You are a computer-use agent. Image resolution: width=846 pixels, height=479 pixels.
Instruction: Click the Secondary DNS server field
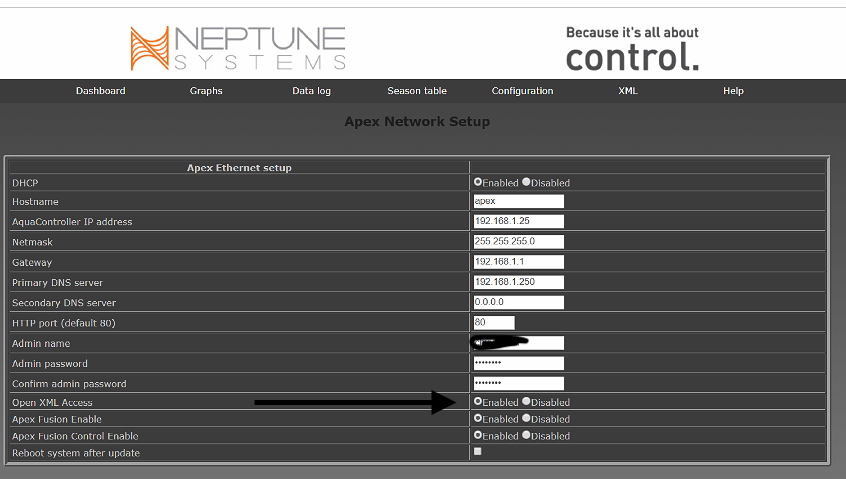(518, 302)
